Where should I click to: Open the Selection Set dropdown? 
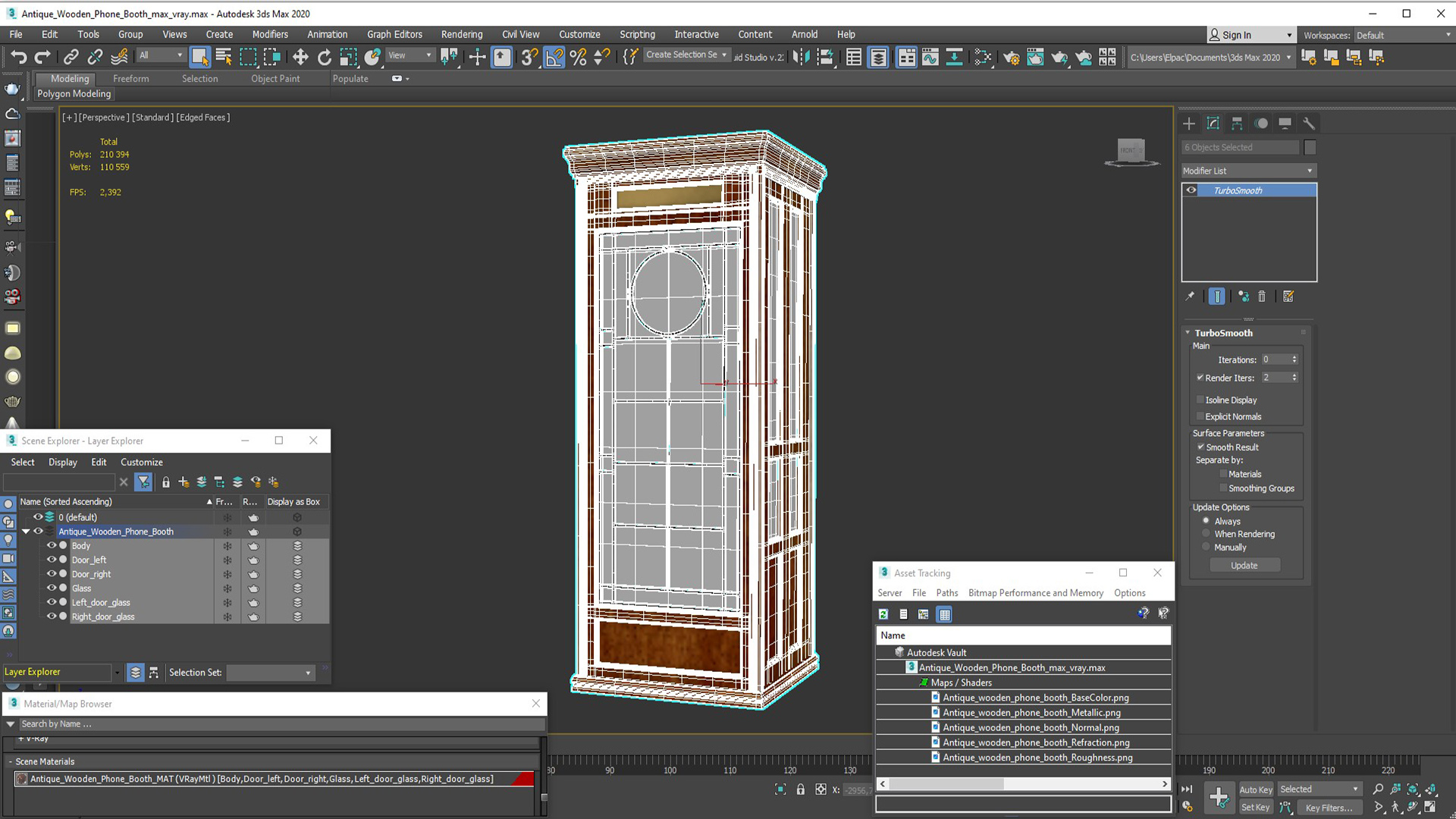[271, 673]
